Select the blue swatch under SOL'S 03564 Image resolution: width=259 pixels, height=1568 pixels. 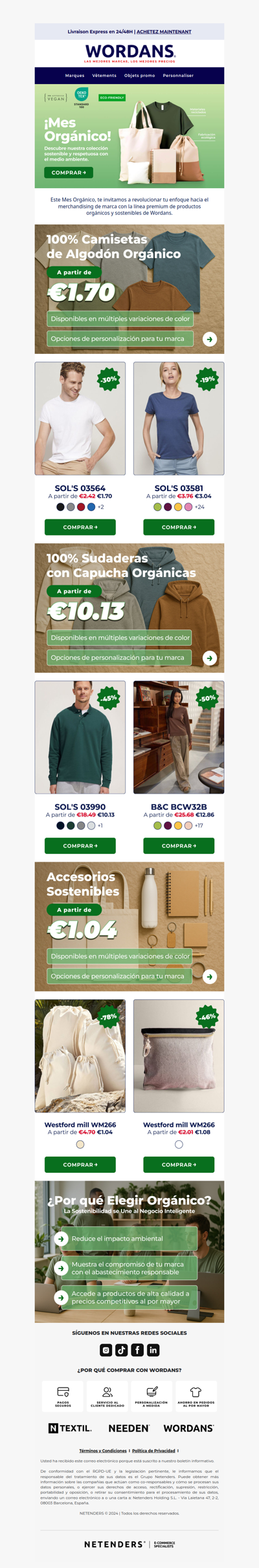coord(91,507)
